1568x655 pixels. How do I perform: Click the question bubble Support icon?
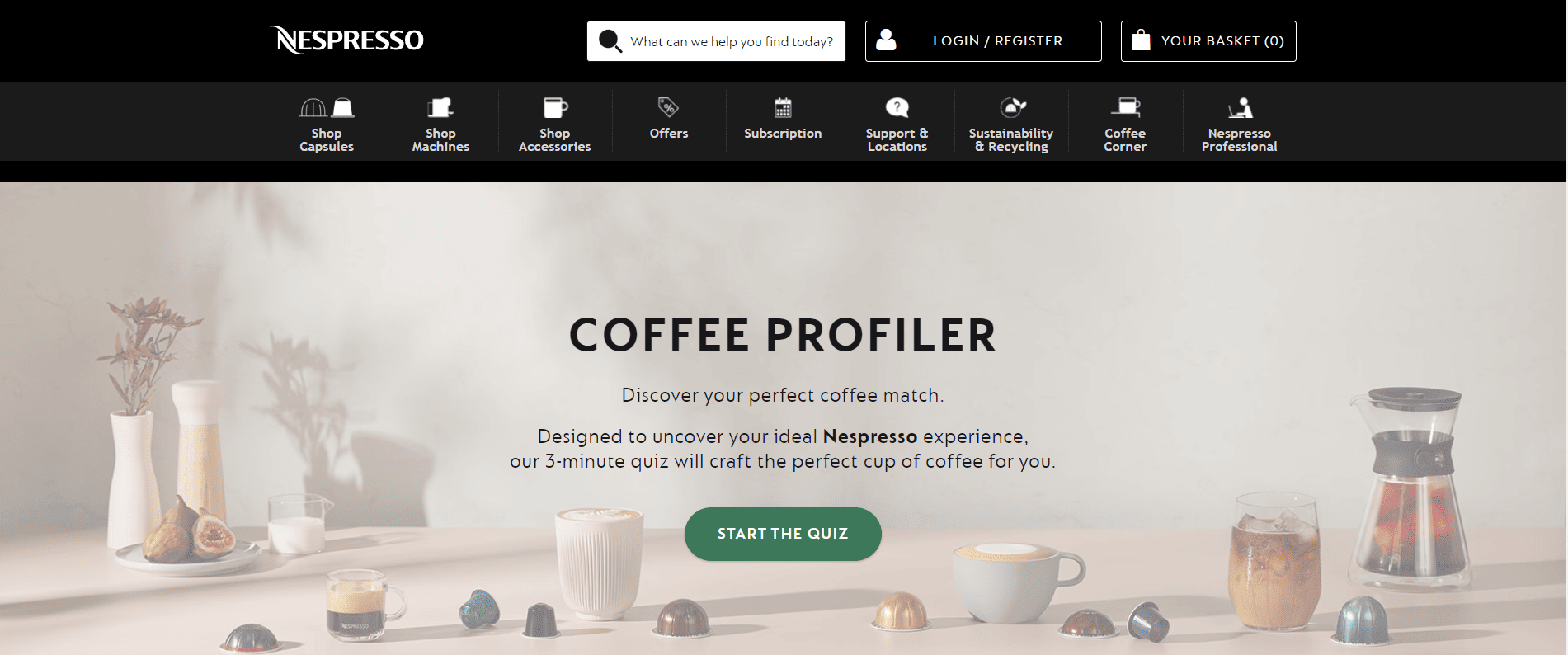tap(897, 107)
